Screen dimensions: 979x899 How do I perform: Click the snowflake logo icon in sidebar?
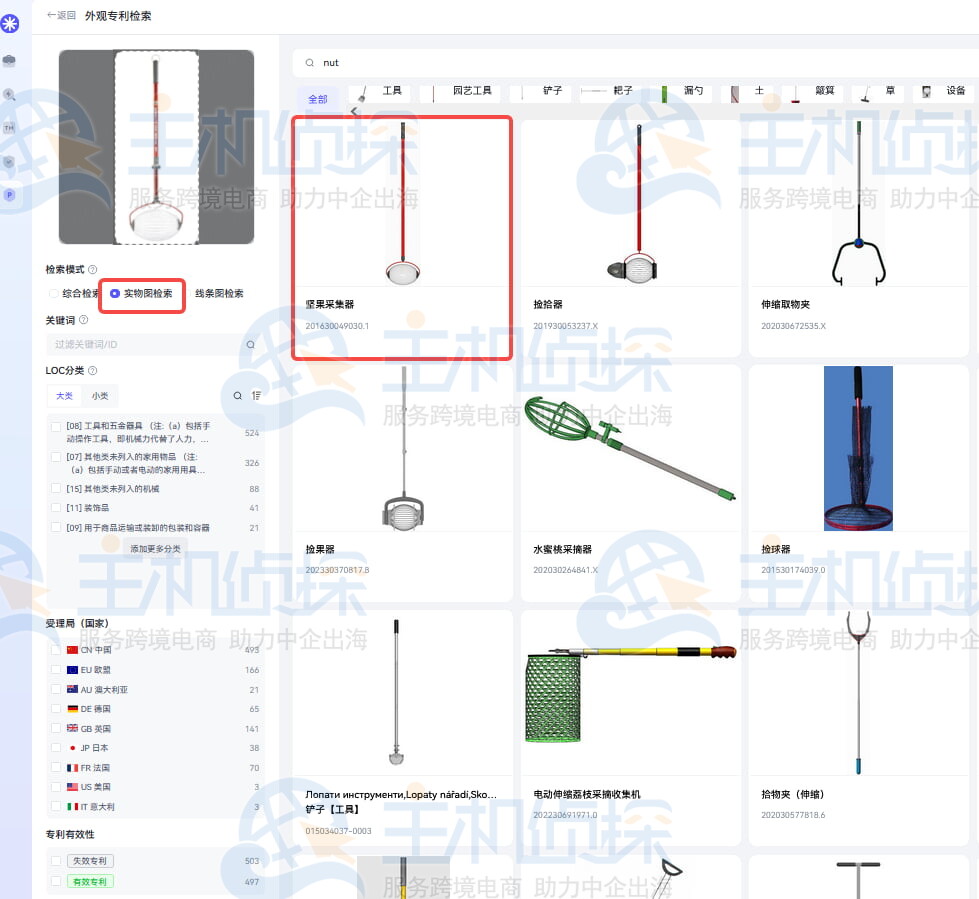pos(10,24)
